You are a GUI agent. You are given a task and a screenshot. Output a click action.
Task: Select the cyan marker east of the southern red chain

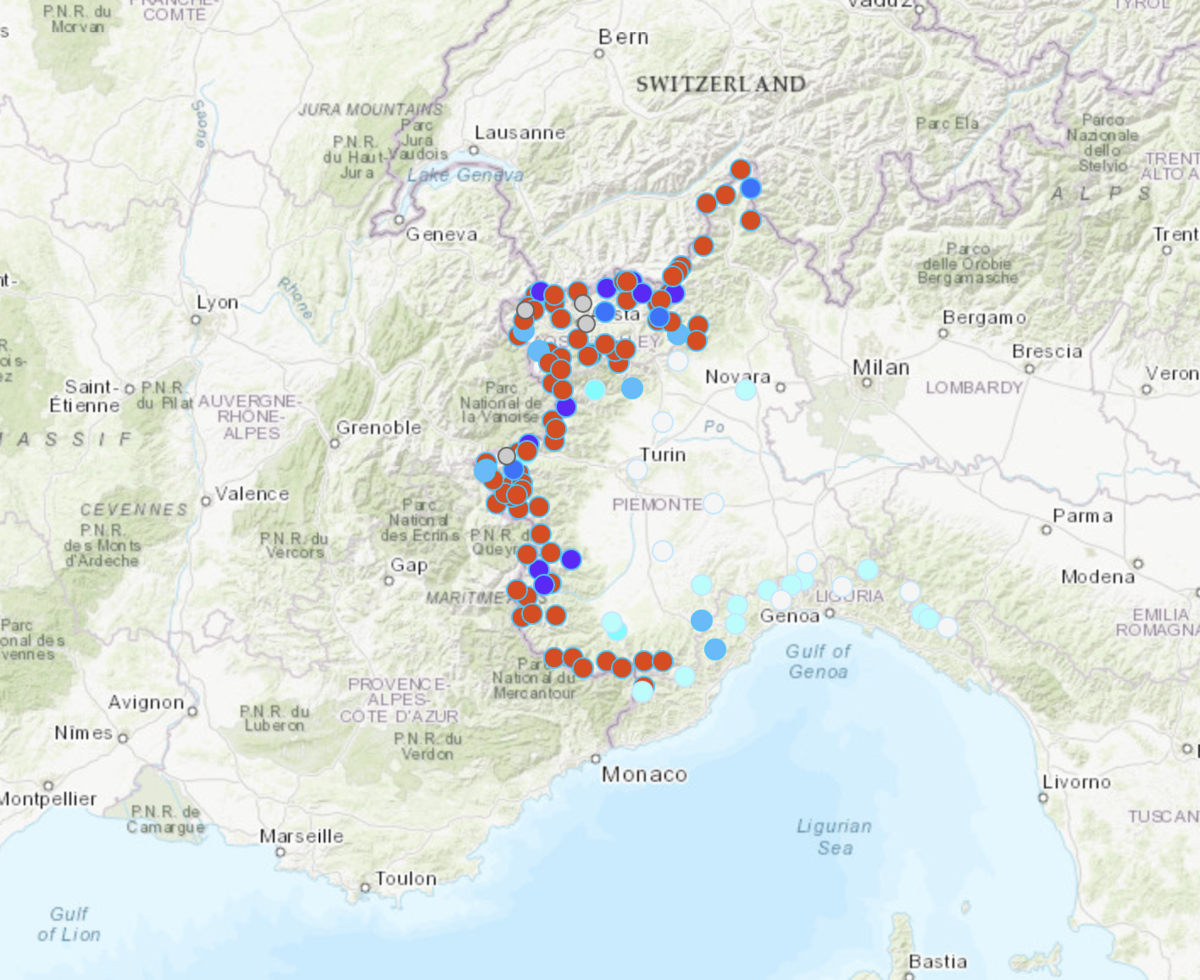click(x=684, y=676)
